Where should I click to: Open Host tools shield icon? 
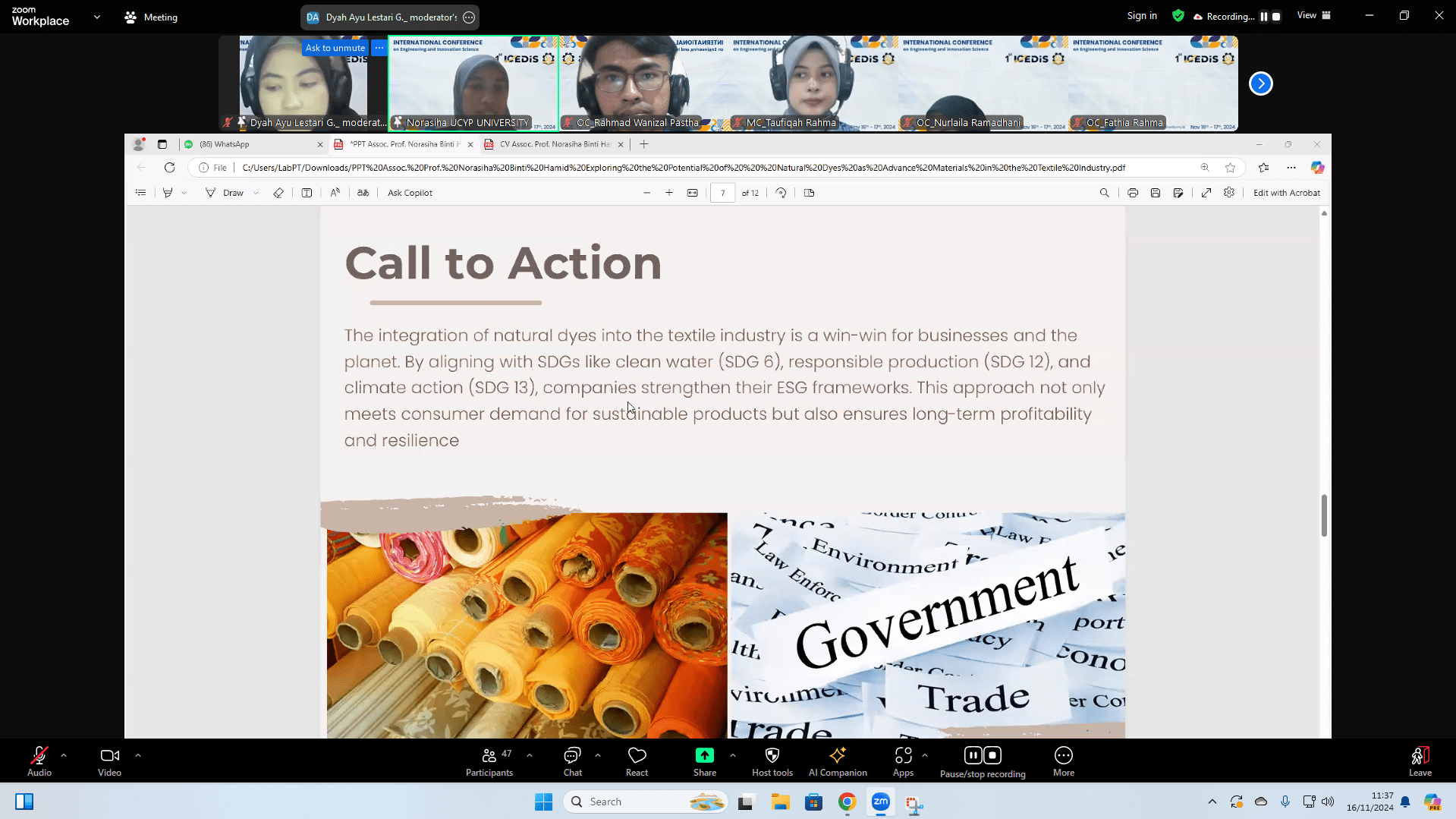772,761
